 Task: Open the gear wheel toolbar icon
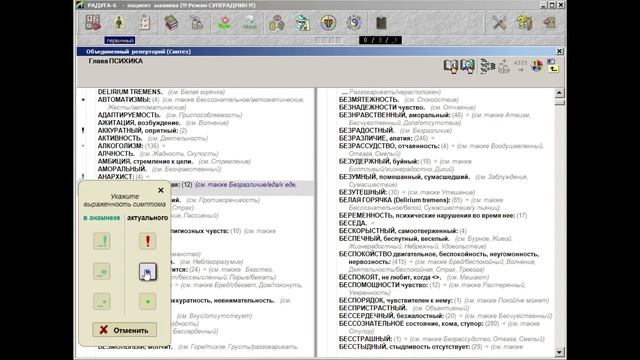(354, 23)
